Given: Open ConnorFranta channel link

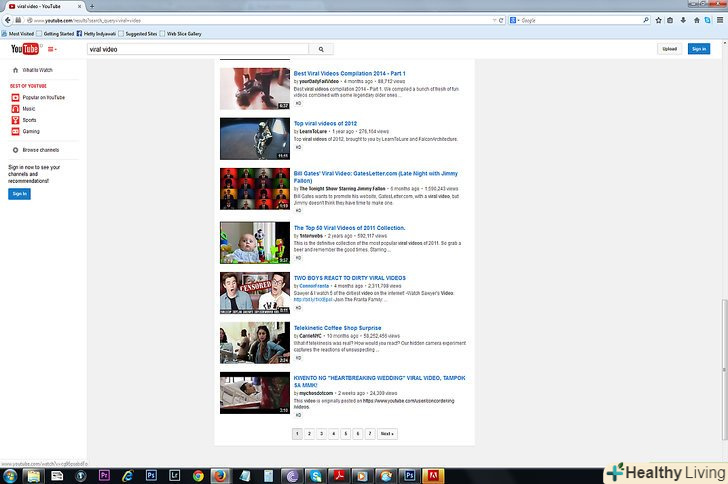Looking at the screenshot, I should pos(314,286).
